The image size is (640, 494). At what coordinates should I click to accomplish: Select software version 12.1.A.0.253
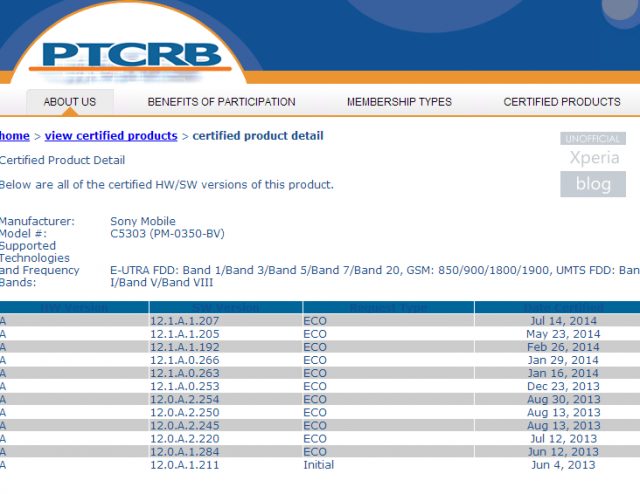click(184, 386)
